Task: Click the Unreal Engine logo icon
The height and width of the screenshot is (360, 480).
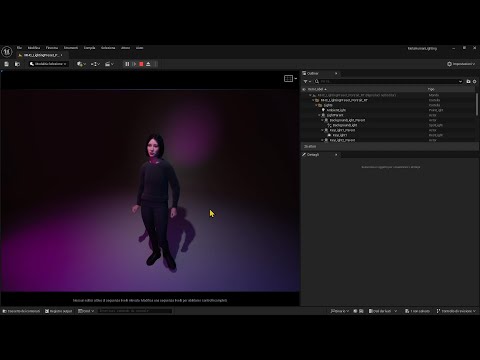Action: click(7, 52)
